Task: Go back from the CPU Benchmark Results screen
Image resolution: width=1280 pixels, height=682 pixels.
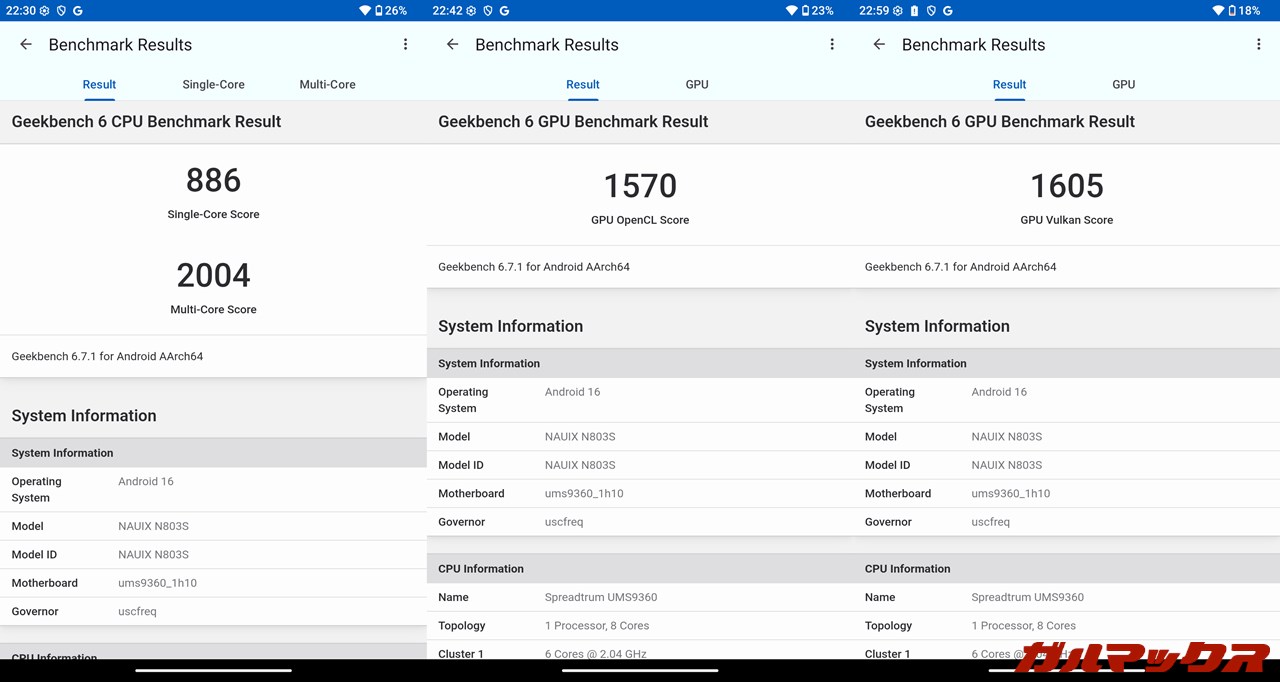Action: [x=26, y=44]
